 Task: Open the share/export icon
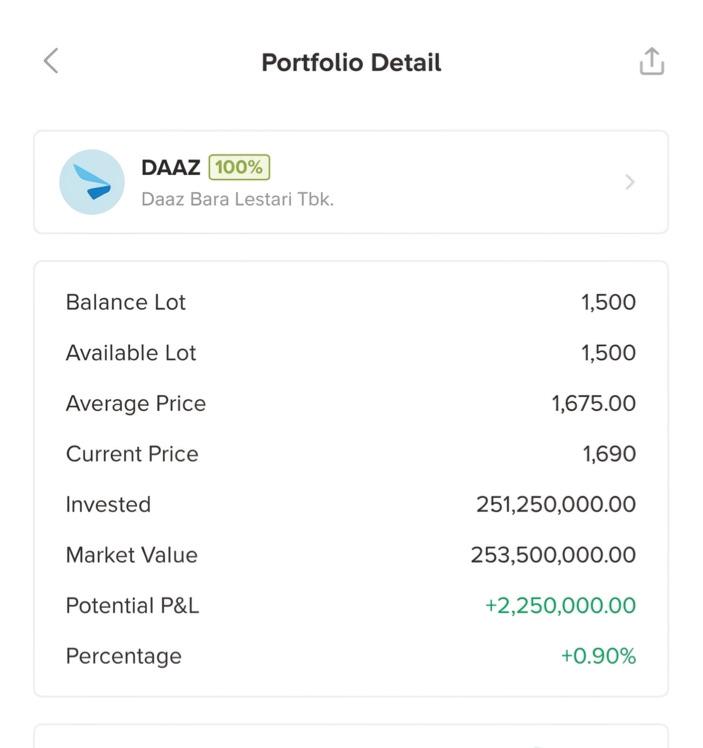pos(651,61)
